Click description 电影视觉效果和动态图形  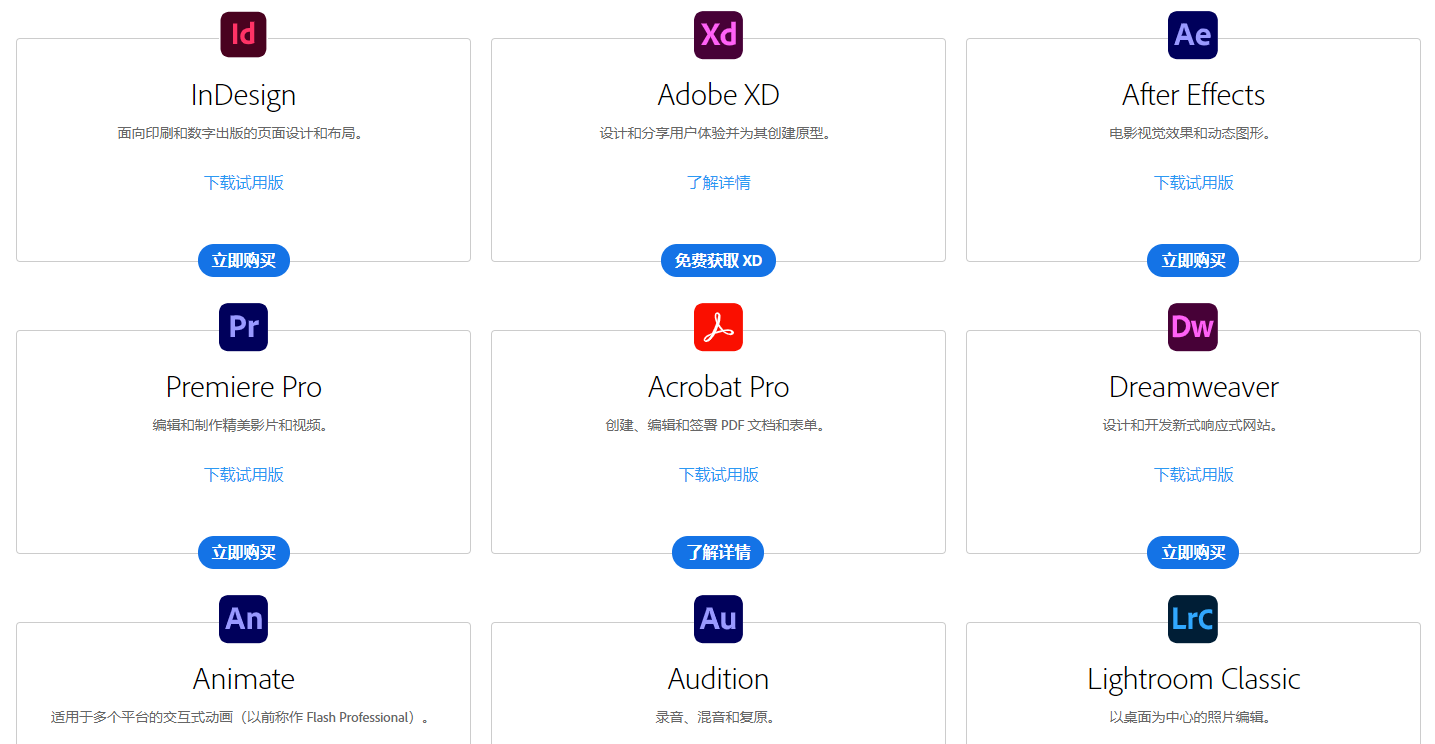pos(1193,133)
